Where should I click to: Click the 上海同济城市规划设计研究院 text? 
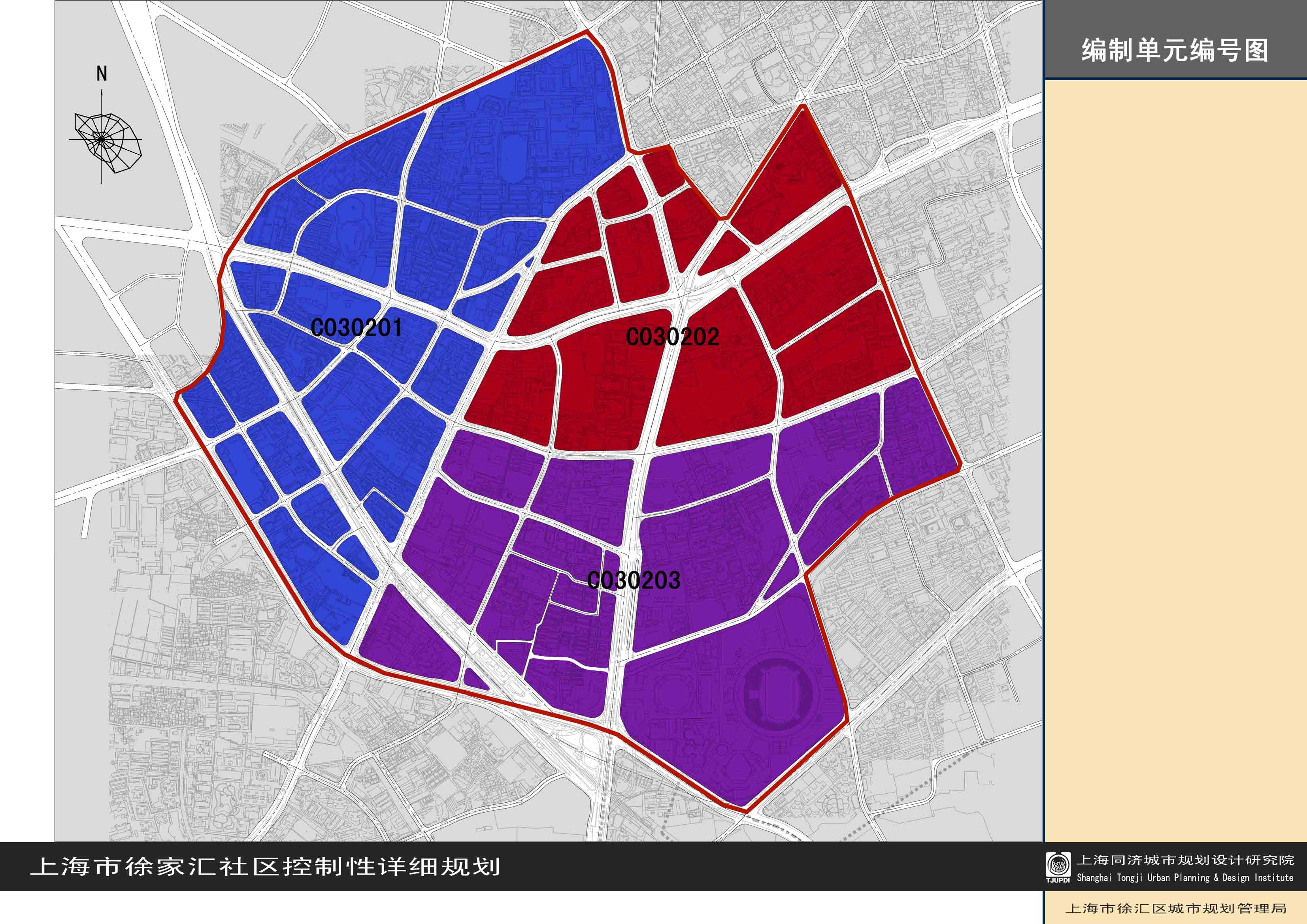[1185, 860]
